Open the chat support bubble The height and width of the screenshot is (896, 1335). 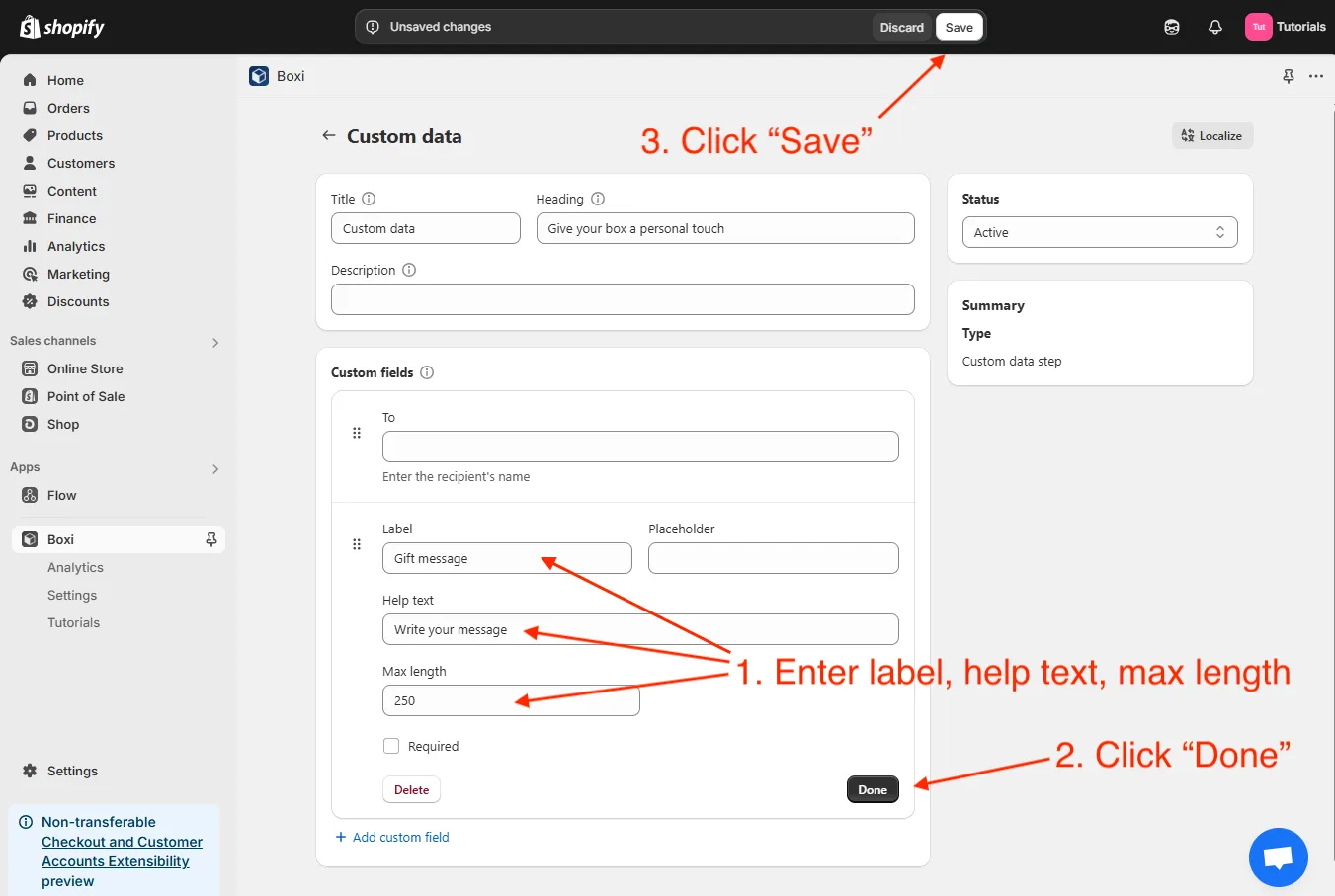(x=1278, y=856)
